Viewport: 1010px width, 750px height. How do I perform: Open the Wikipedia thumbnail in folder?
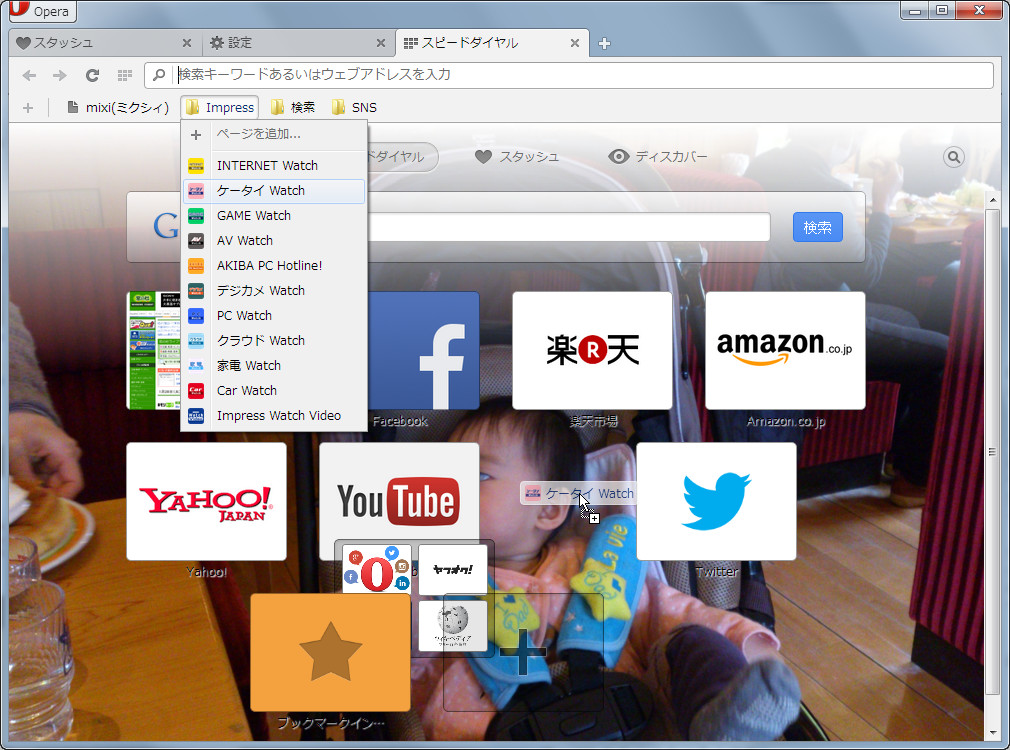453,626
